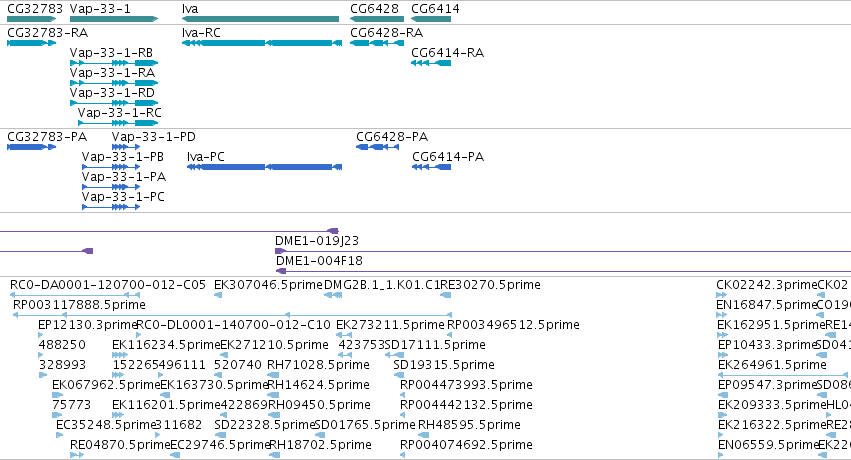Select transcript Vap-33-1-RD

[114, 103]
